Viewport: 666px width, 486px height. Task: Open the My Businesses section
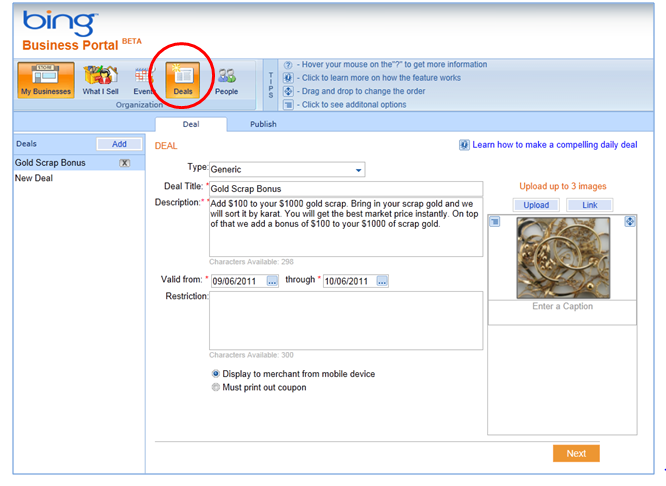click(46, 79)
